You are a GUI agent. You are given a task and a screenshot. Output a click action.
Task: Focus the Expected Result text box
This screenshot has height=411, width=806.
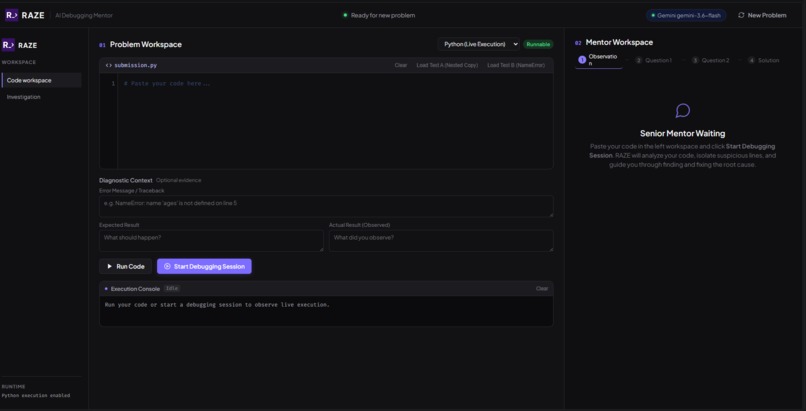211,240
